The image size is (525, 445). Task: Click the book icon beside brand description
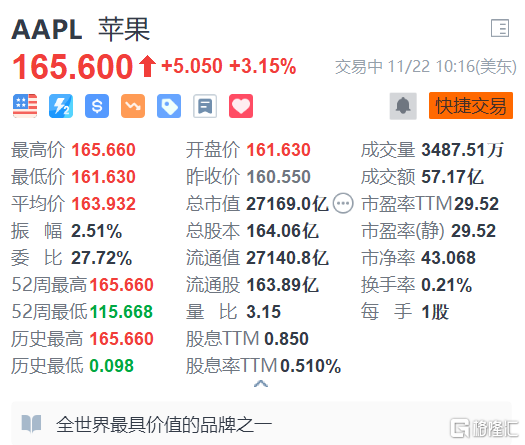pyautogui.click(x=31, y=424)
